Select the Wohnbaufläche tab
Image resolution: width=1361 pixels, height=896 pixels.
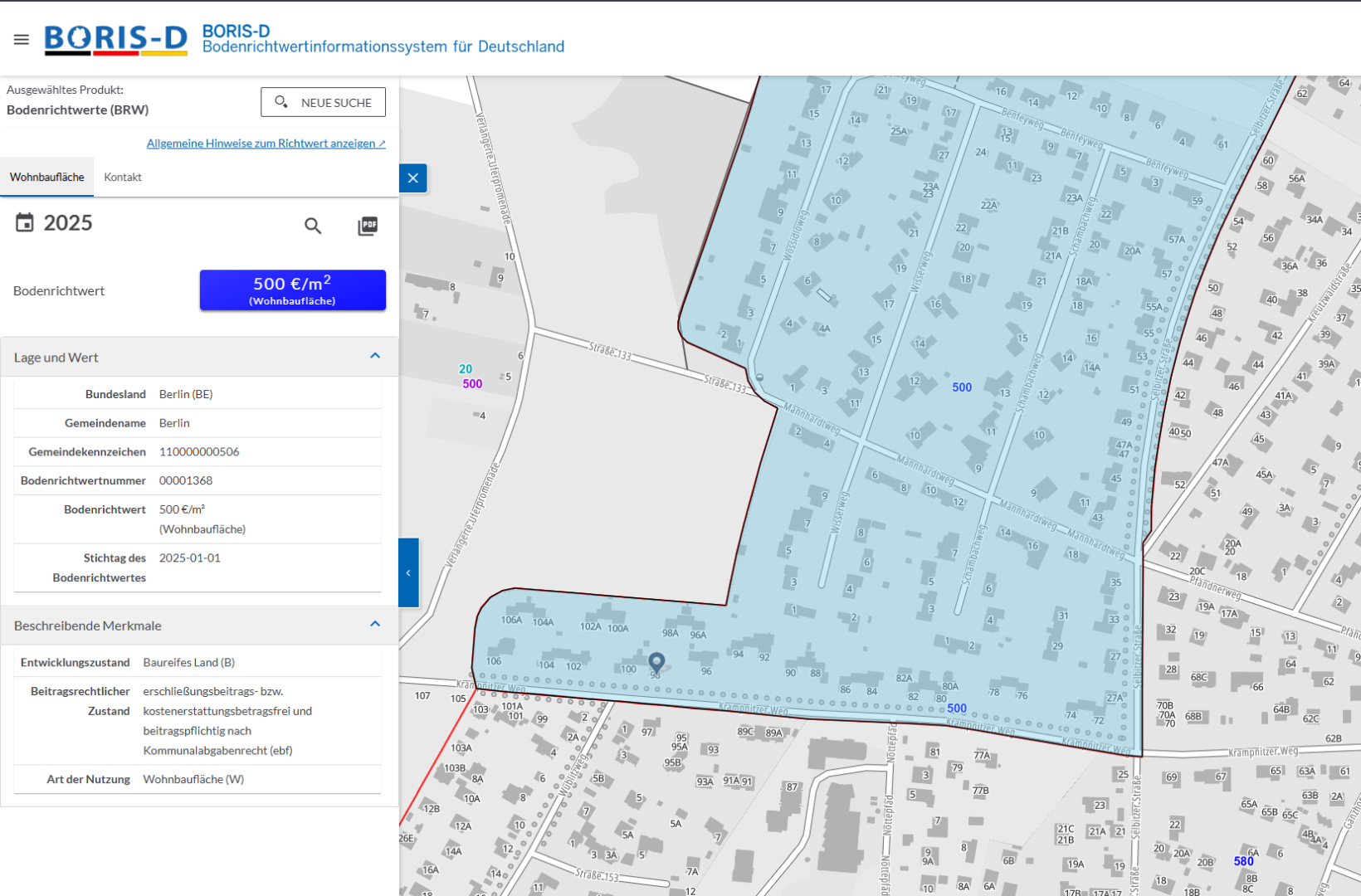click(x=47, y=178)
